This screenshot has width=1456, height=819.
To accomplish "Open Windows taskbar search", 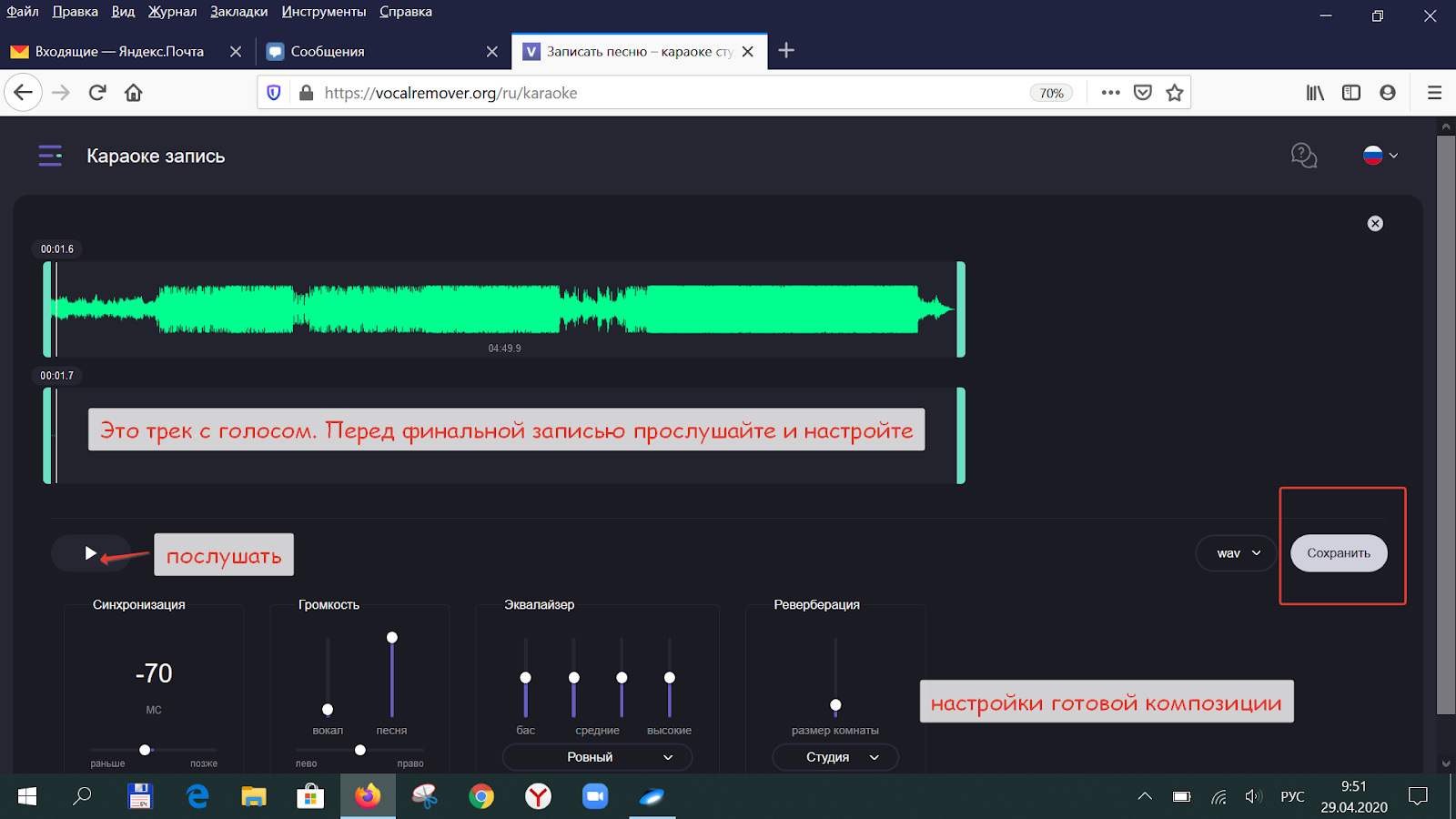I will coord(83,797).
